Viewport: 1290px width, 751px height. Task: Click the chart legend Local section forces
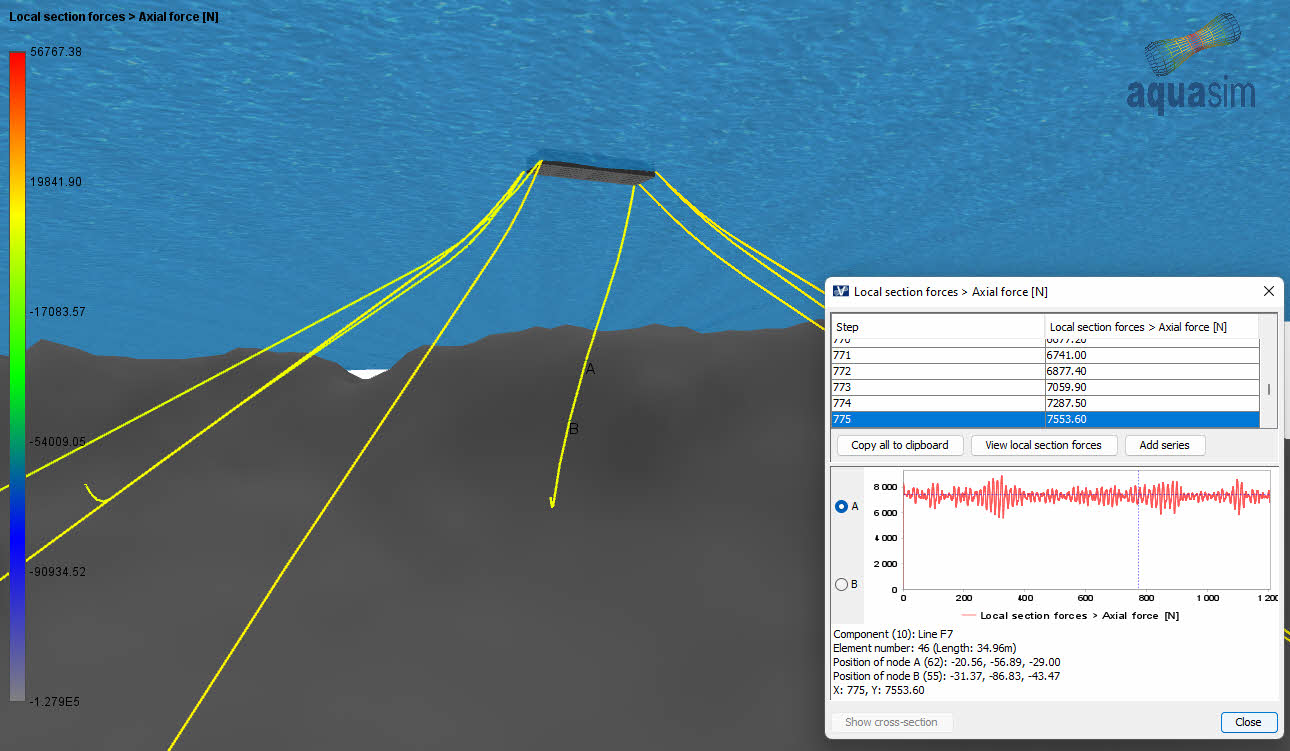[x=1069, y=615]
